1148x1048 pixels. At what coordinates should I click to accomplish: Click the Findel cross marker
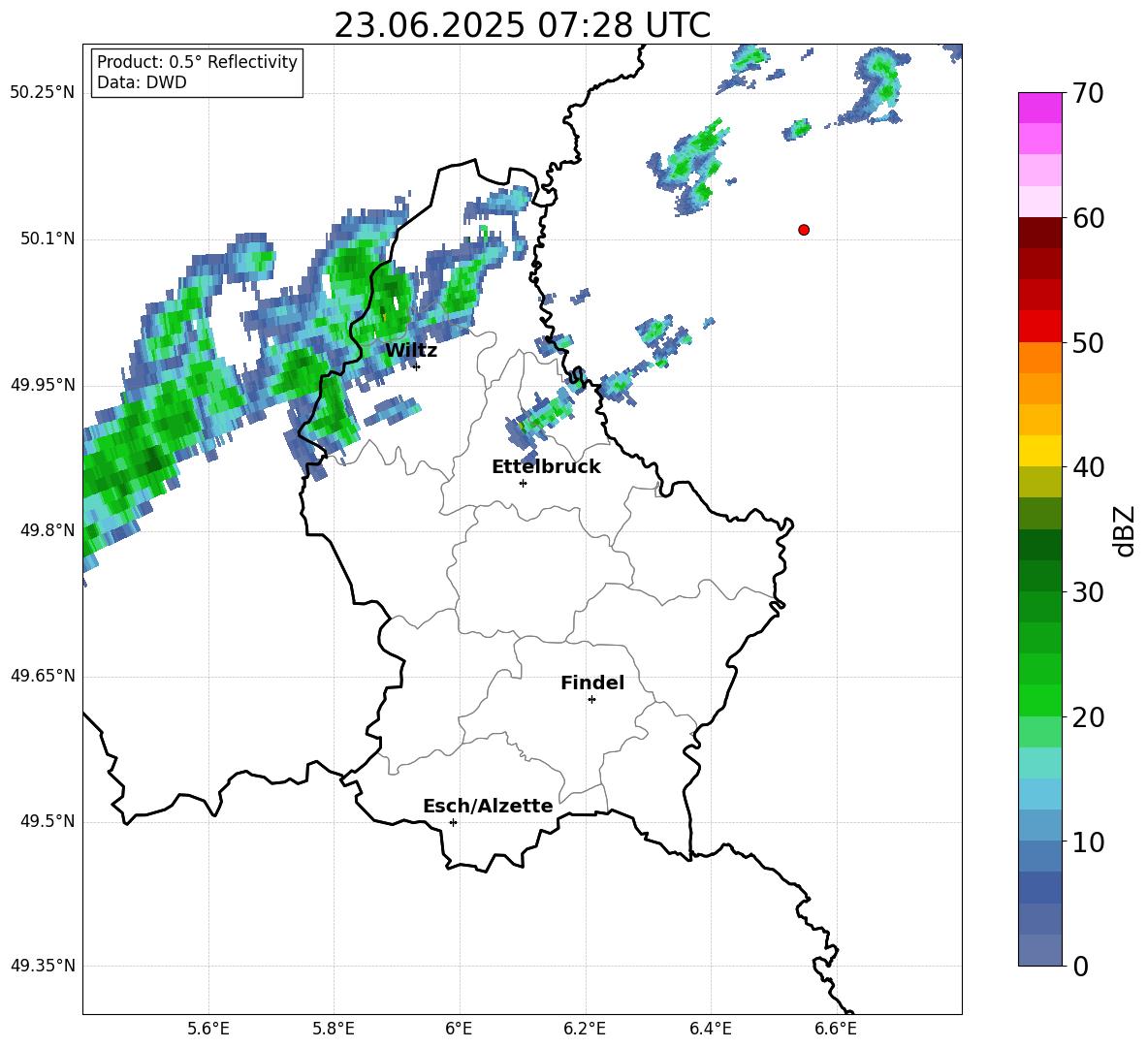pos(591,700)
